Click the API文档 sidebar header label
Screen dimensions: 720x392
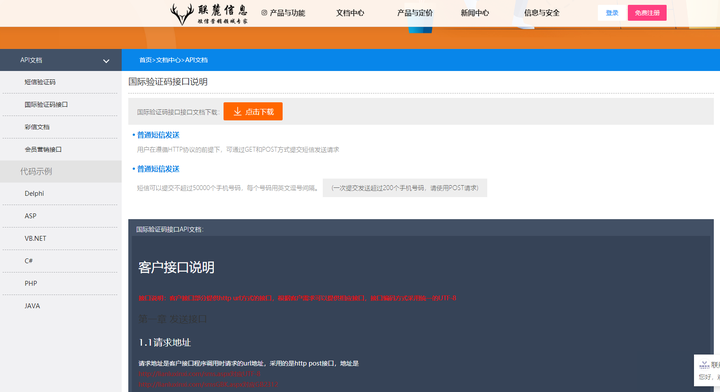(31, 60)
